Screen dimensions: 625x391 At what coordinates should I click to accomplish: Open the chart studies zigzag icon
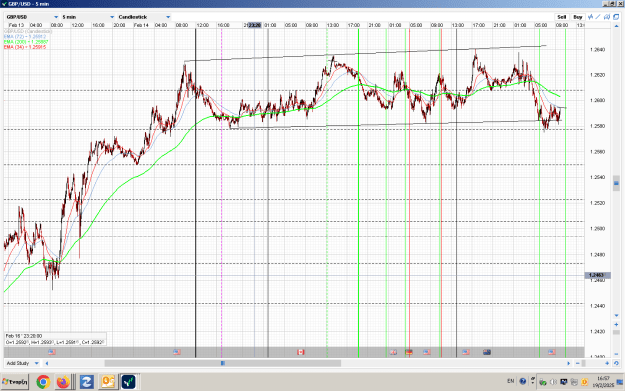591,17
